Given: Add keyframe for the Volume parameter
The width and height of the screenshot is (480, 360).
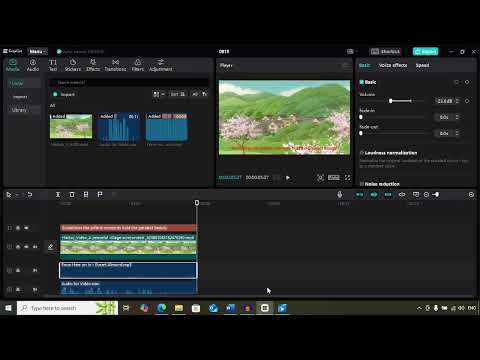Looking at the screenshot, I should 467,101.
